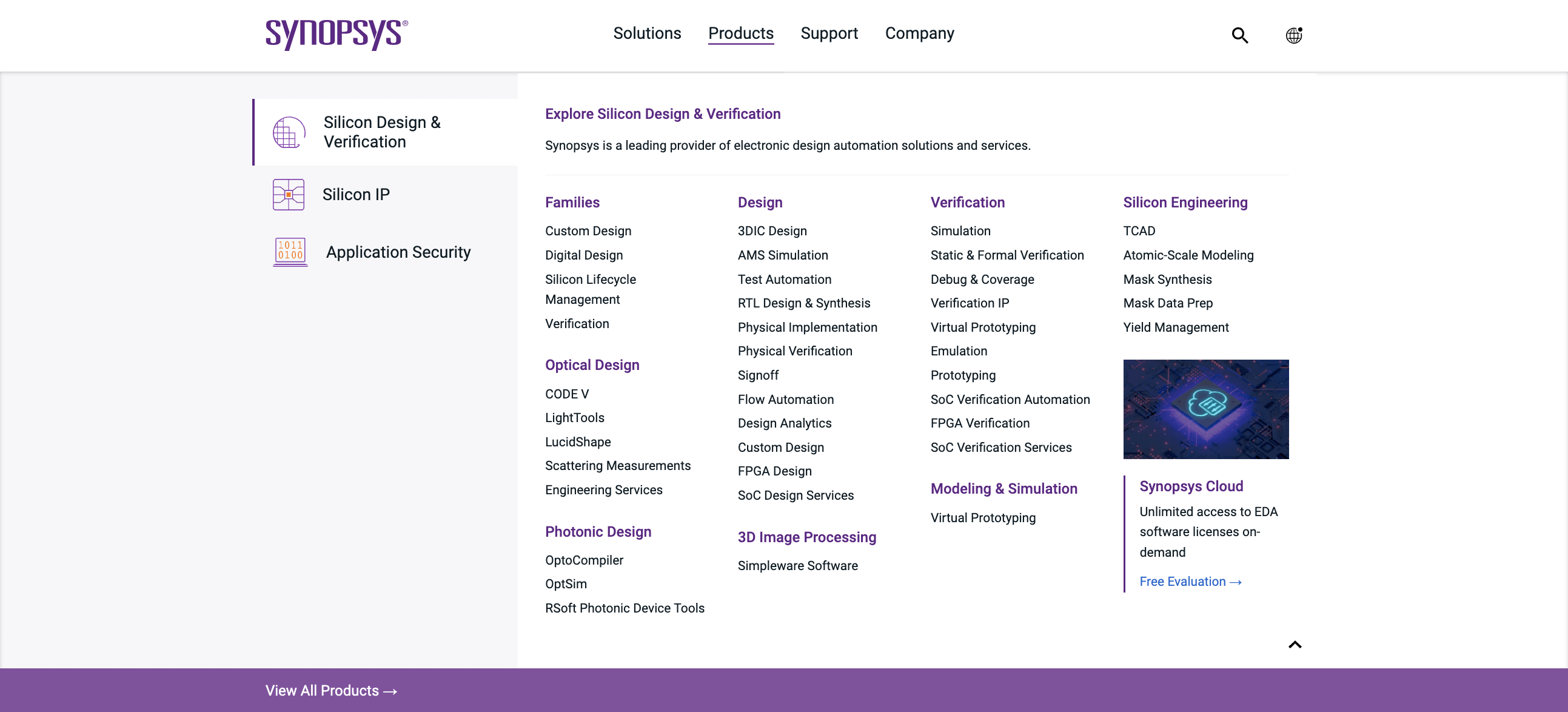Screen dimensions: 1568x712
Task: Open SoC Design Services link
Action: pyautogui.click(x=796, y=495)
